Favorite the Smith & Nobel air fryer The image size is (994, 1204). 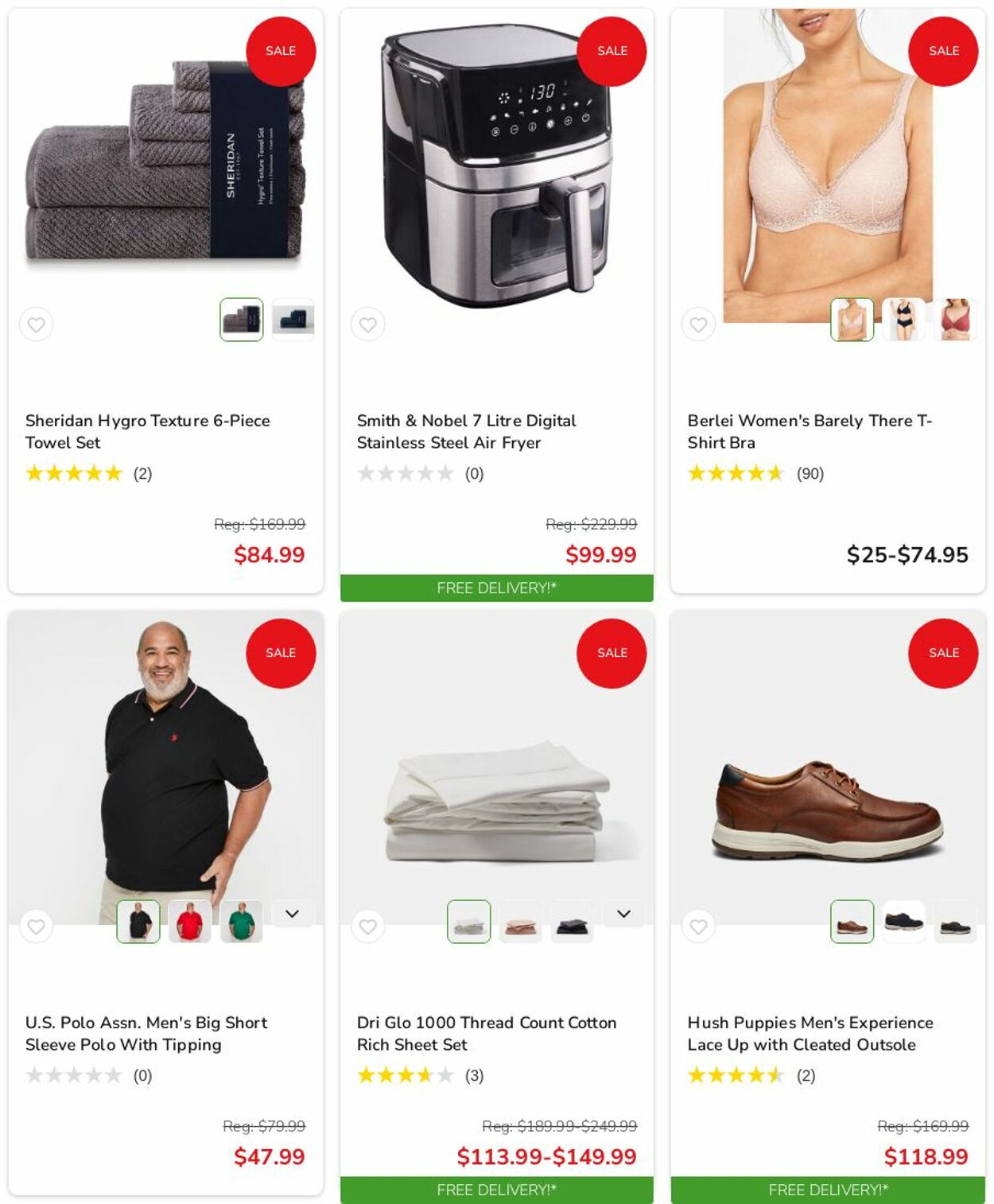(367, 324)
